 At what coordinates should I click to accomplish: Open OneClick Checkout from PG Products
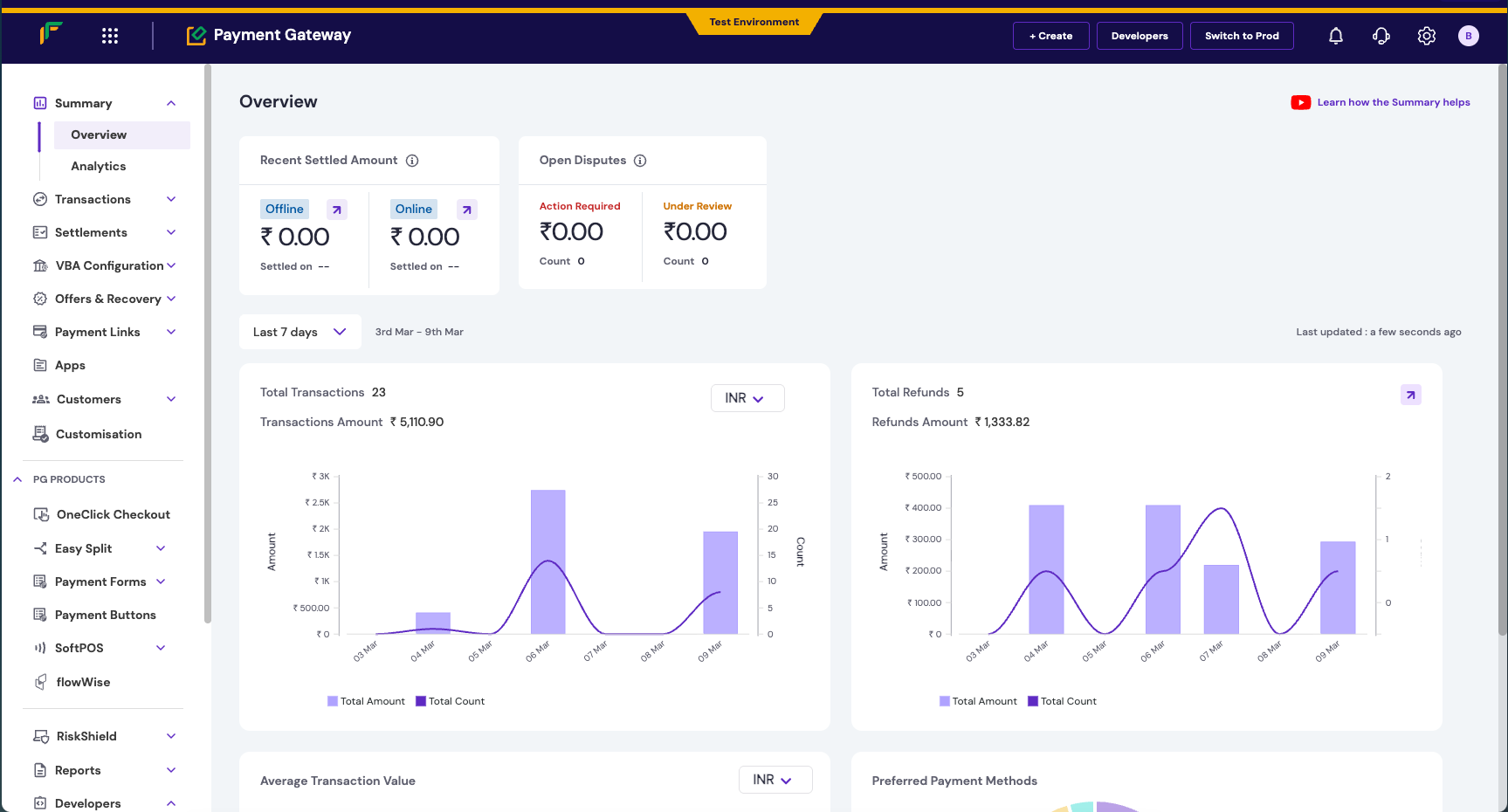[x=42, y=514]
